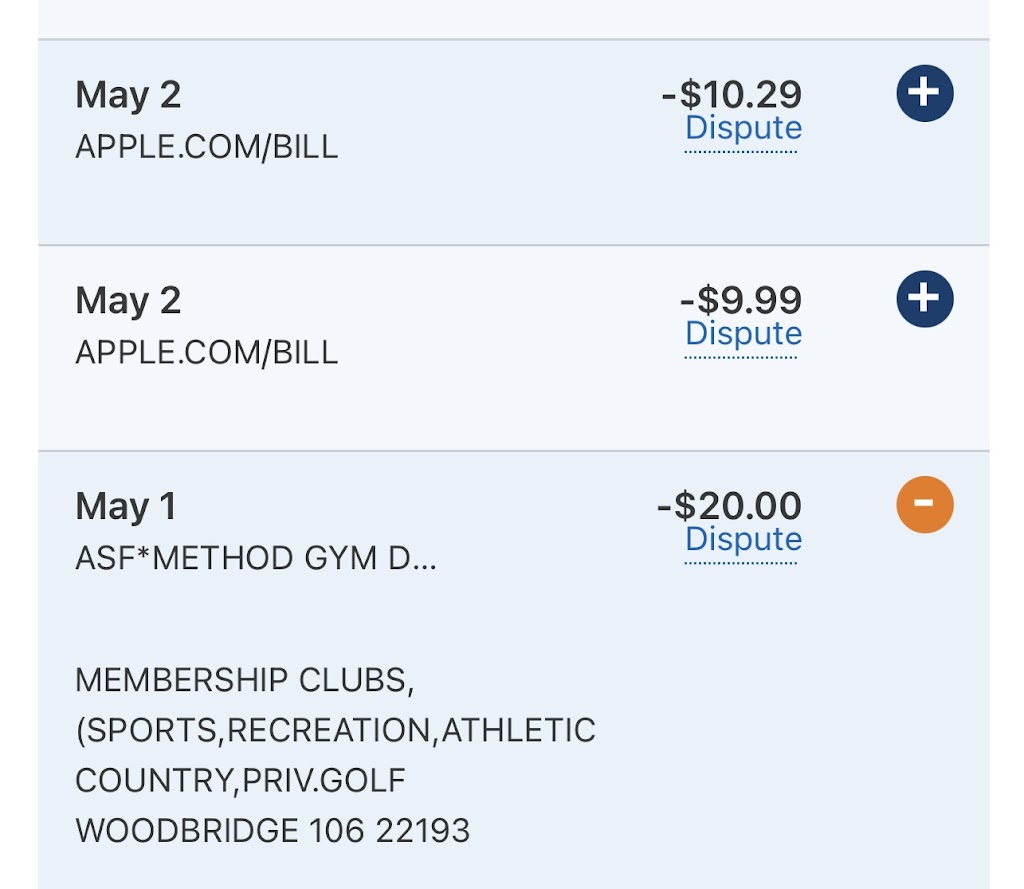The height and width of the screenshot is (889, 1024).
Task: Collapse the ASF*METHOD GYM transaction details
Action: tap(925, 505)
